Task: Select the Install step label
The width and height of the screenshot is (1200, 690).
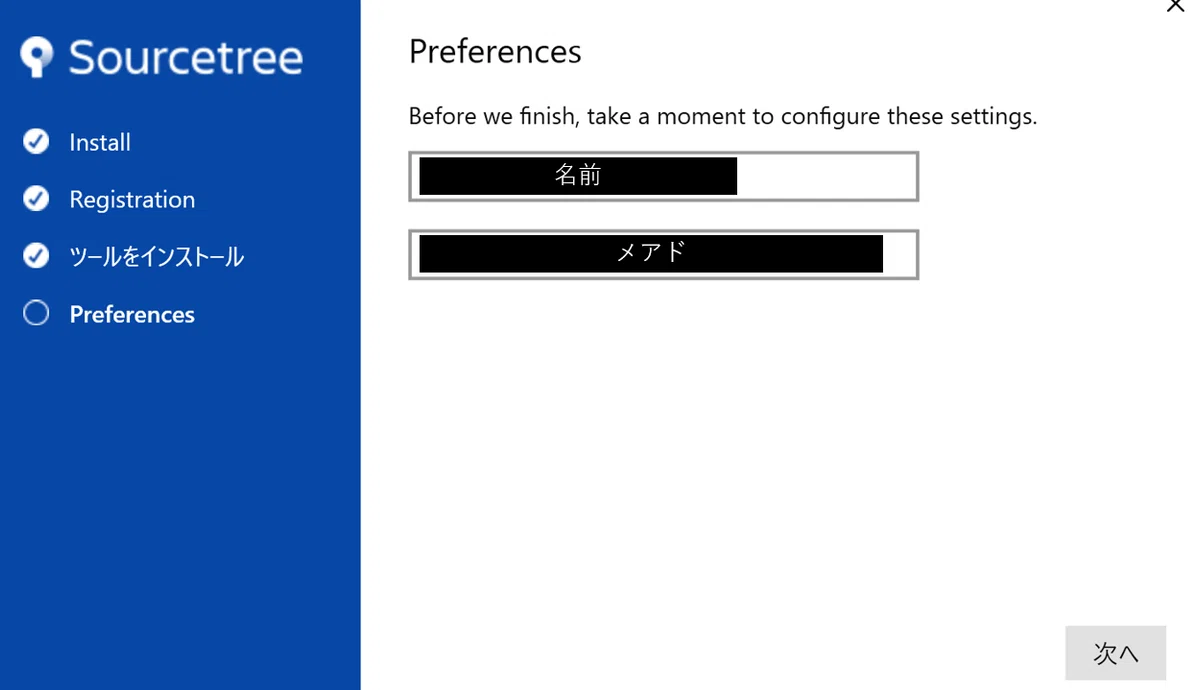Action: [100, 143]
